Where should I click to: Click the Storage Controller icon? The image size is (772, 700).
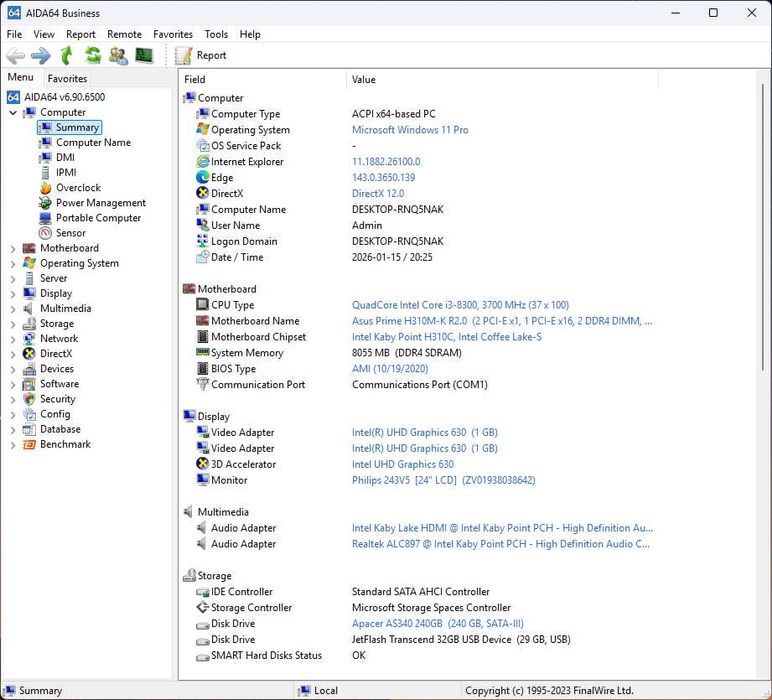[202, 607]
